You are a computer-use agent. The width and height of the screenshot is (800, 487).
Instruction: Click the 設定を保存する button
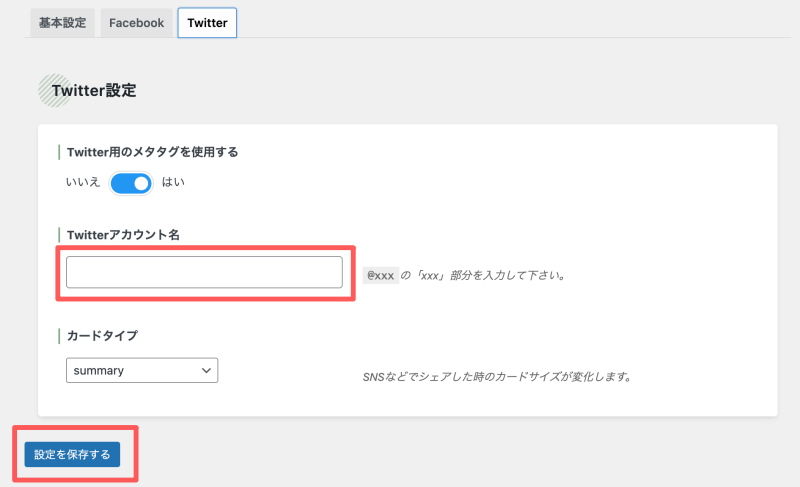coord(72,454)
